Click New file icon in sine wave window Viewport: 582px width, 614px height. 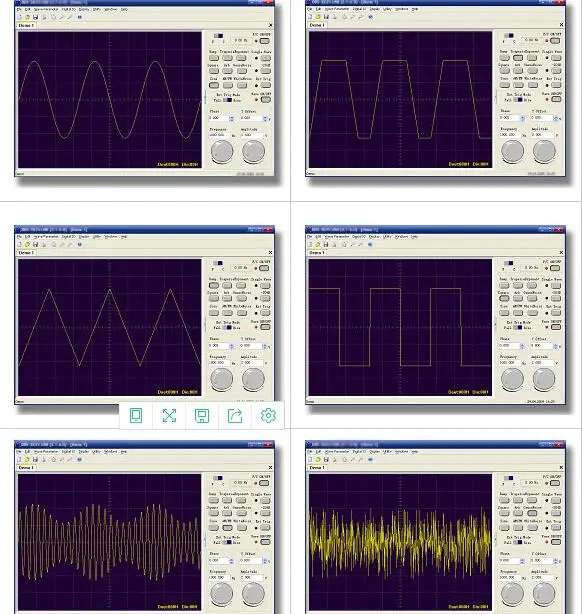[x=19, y=17]
